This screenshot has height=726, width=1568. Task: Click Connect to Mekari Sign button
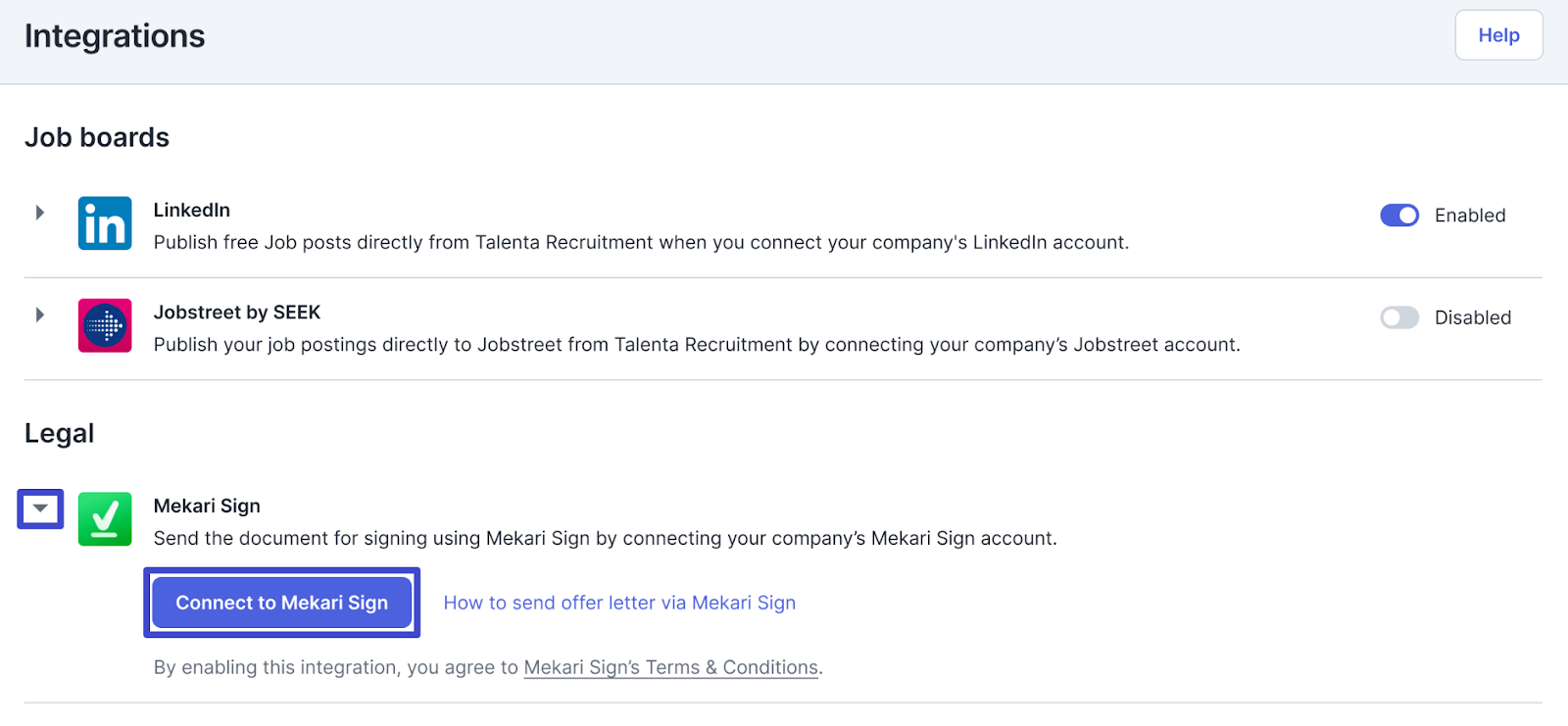282,603
